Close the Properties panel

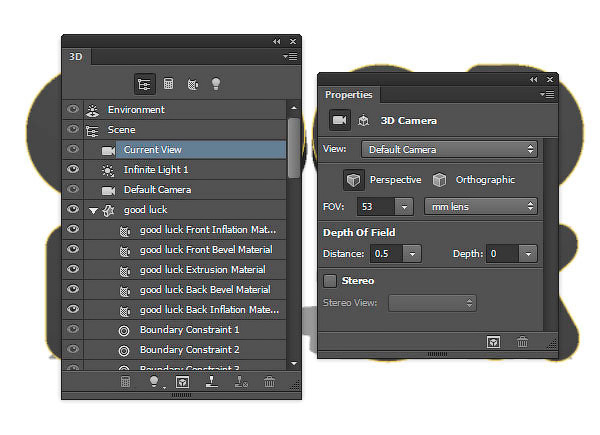tap(550, 79)
